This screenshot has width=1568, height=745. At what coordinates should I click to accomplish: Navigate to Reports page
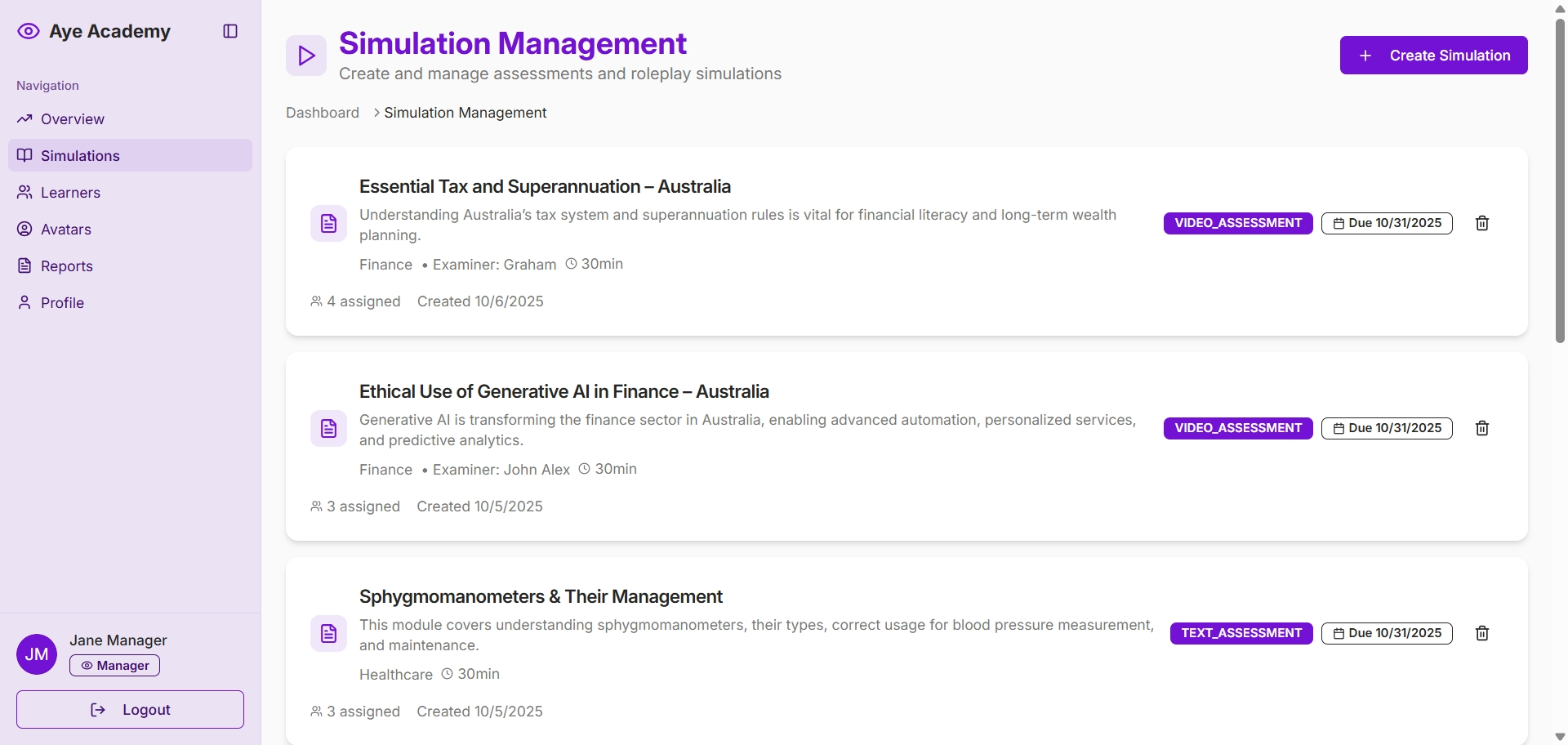point(67,266)
